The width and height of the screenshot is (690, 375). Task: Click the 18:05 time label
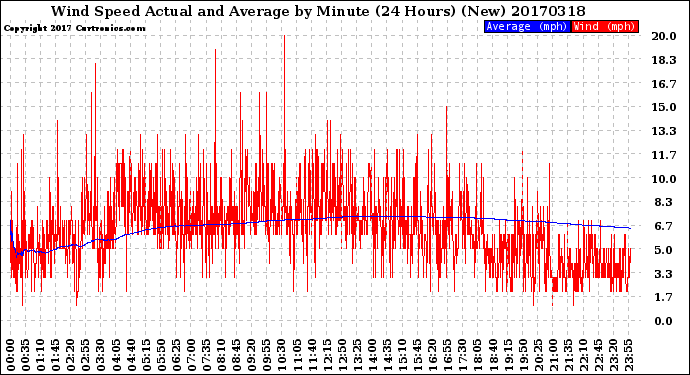[x=478, y=355]
